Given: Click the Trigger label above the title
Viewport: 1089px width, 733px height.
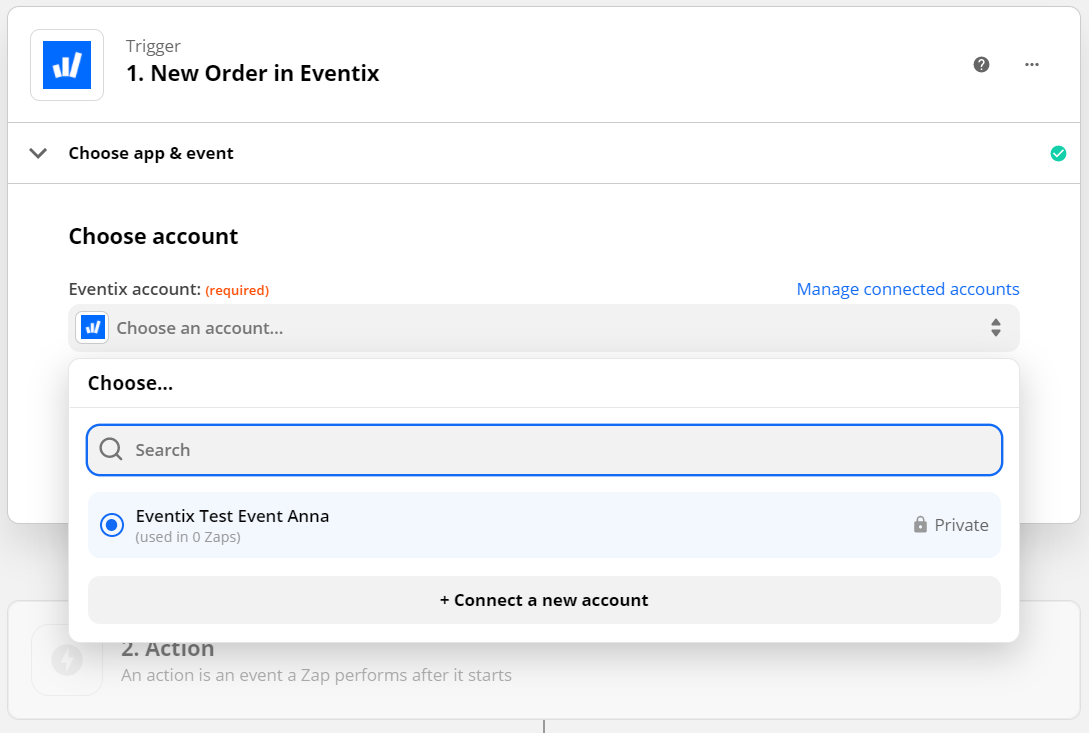Looking at the screenshot, I should (x=153, y=47).
